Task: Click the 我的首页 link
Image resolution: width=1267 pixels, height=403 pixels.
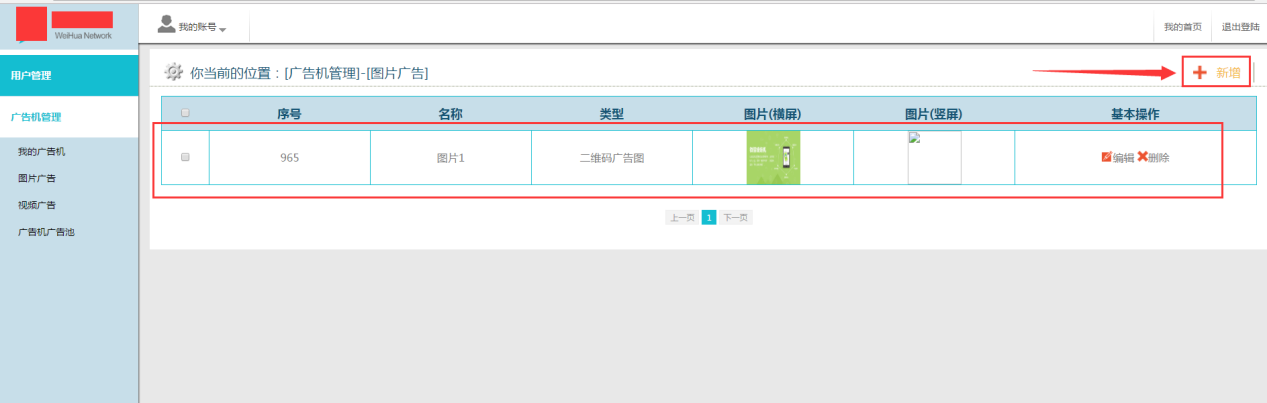Action: [1183, 27]
